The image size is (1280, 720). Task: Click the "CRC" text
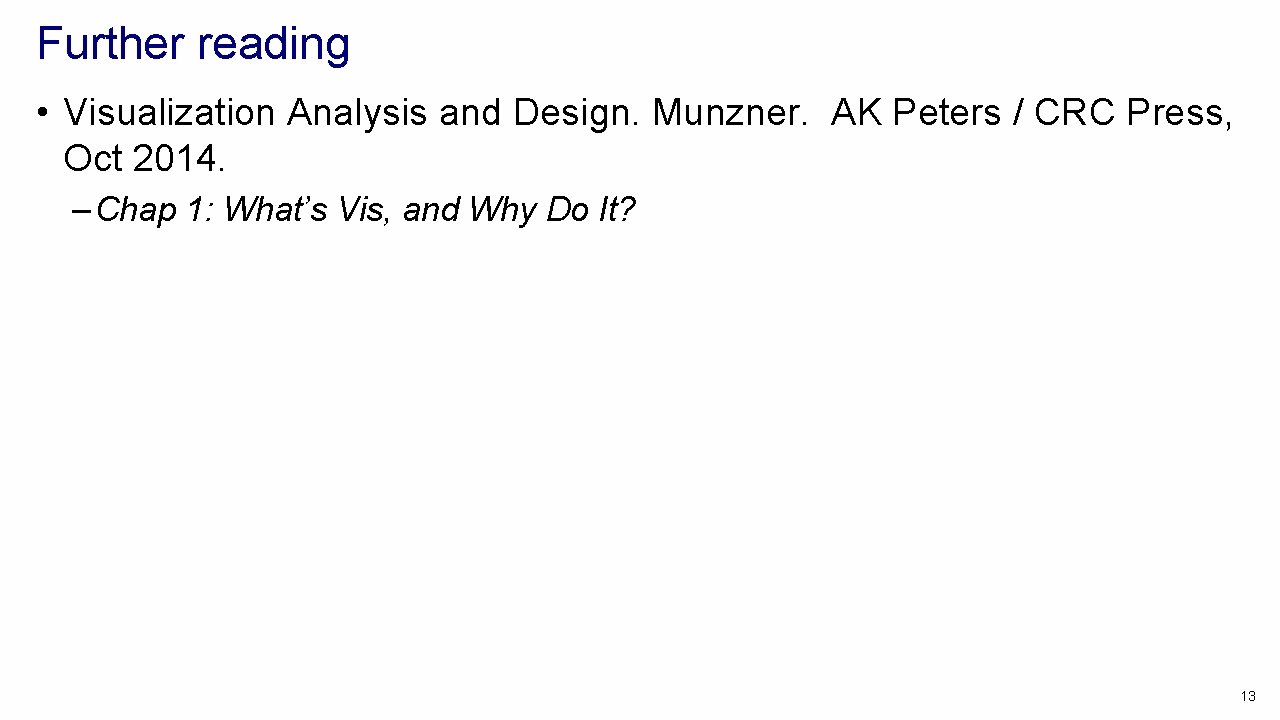coord(1075,113)
